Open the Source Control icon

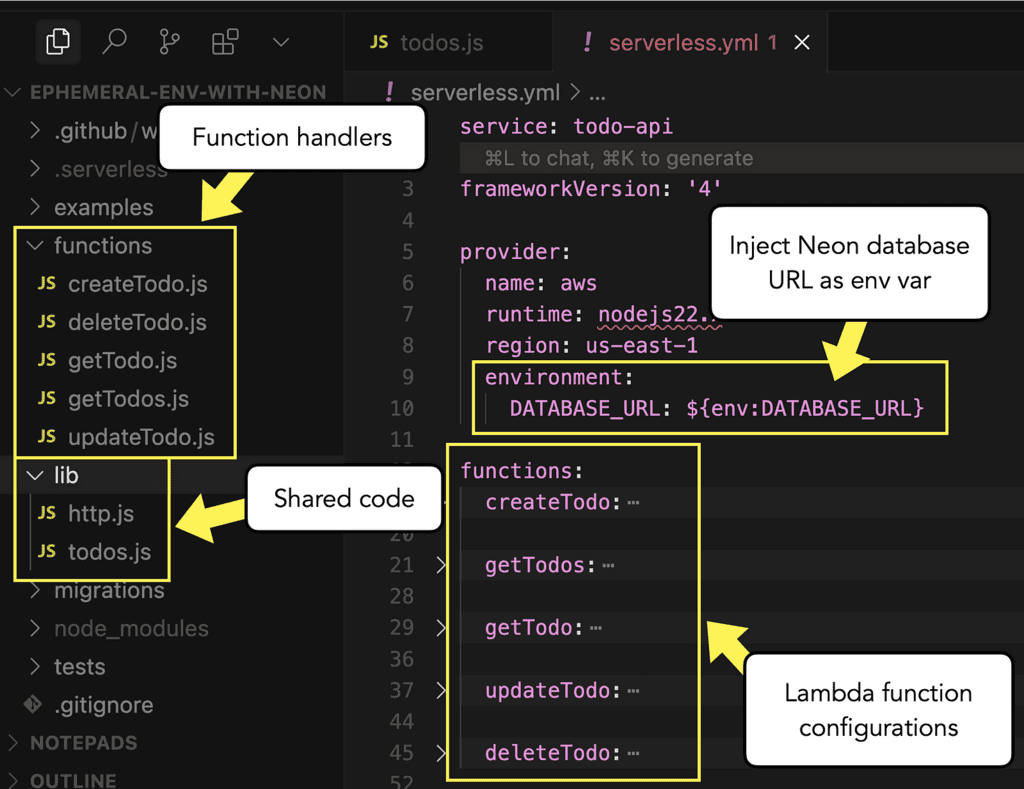(x=169, y=42)
